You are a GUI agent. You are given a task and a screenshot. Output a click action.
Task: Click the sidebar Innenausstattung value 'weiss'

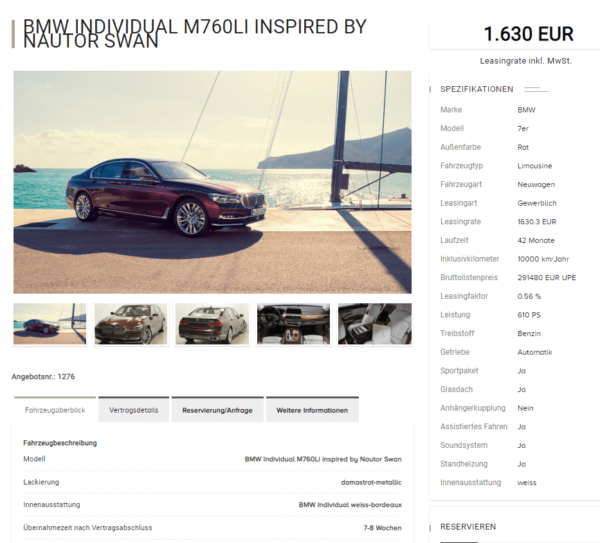(x=527, y=483)
